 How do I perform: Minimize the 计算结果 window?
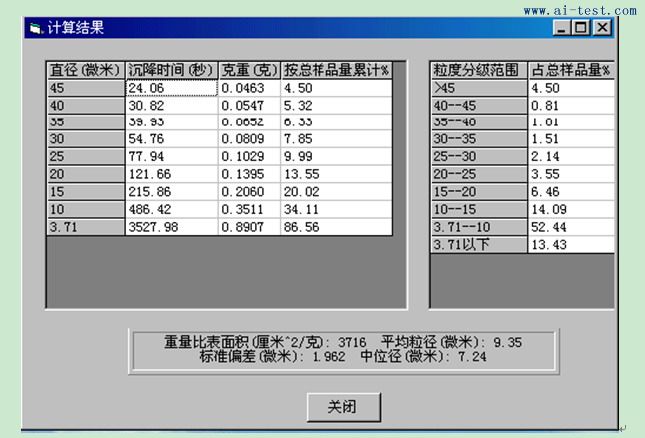click(x=562, y=28)
